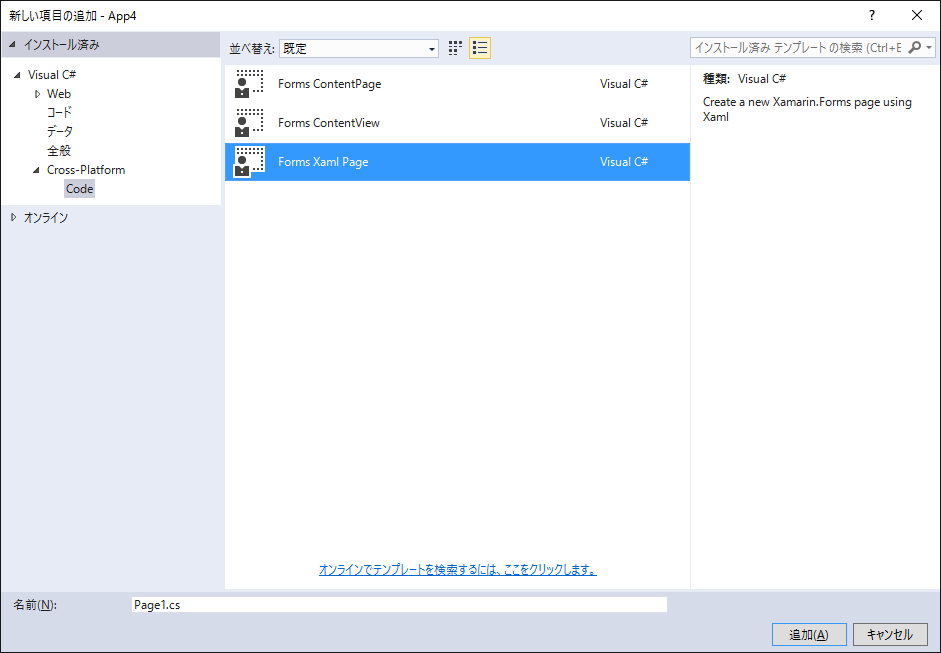The height and width of the screenshot is (653, 941).
Task: Expand the オンライン section
Action: 13,217
